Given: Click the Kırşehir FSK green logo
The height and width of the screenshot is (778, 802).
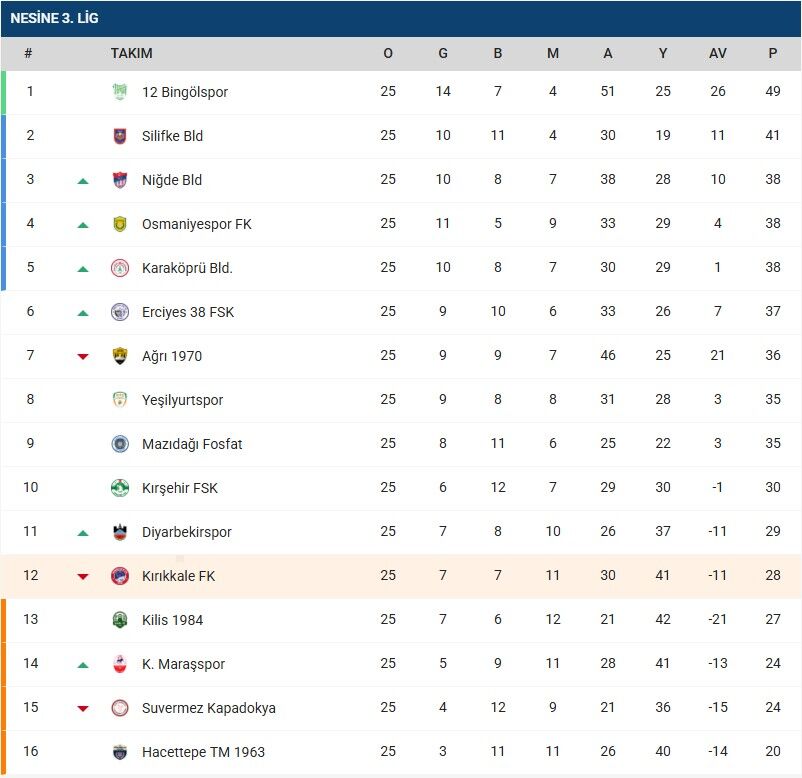Looking at the screenshot, I should [120, 488].
